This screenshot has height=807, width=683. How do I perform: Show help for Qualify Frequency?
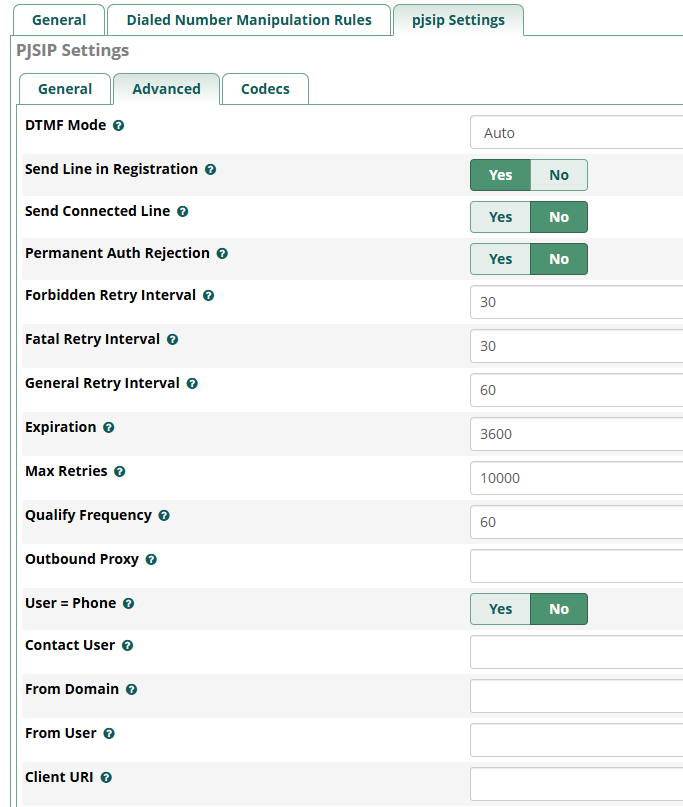(x=164, y=516)
